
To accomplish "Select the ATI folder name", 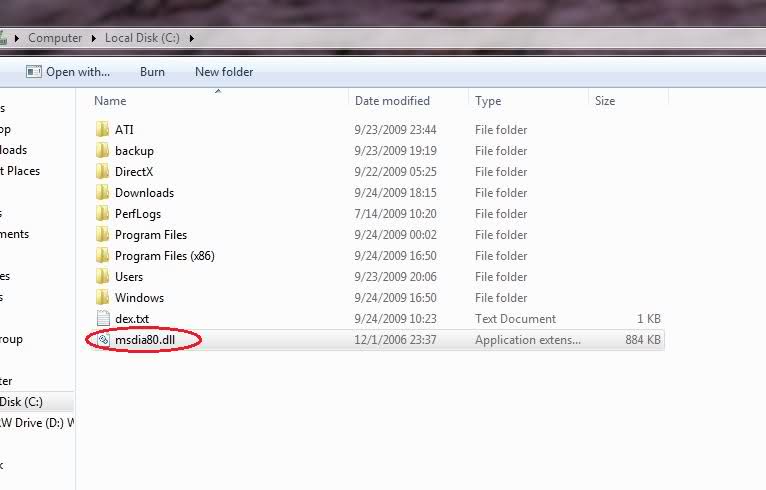I will pos(124,129).
